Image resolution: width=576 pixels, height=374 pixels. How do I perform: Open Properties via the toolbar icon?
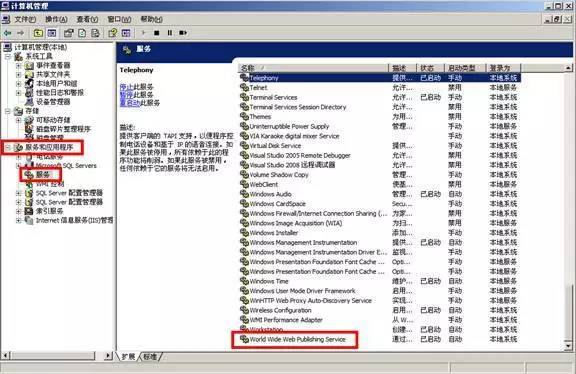[69, 33]
